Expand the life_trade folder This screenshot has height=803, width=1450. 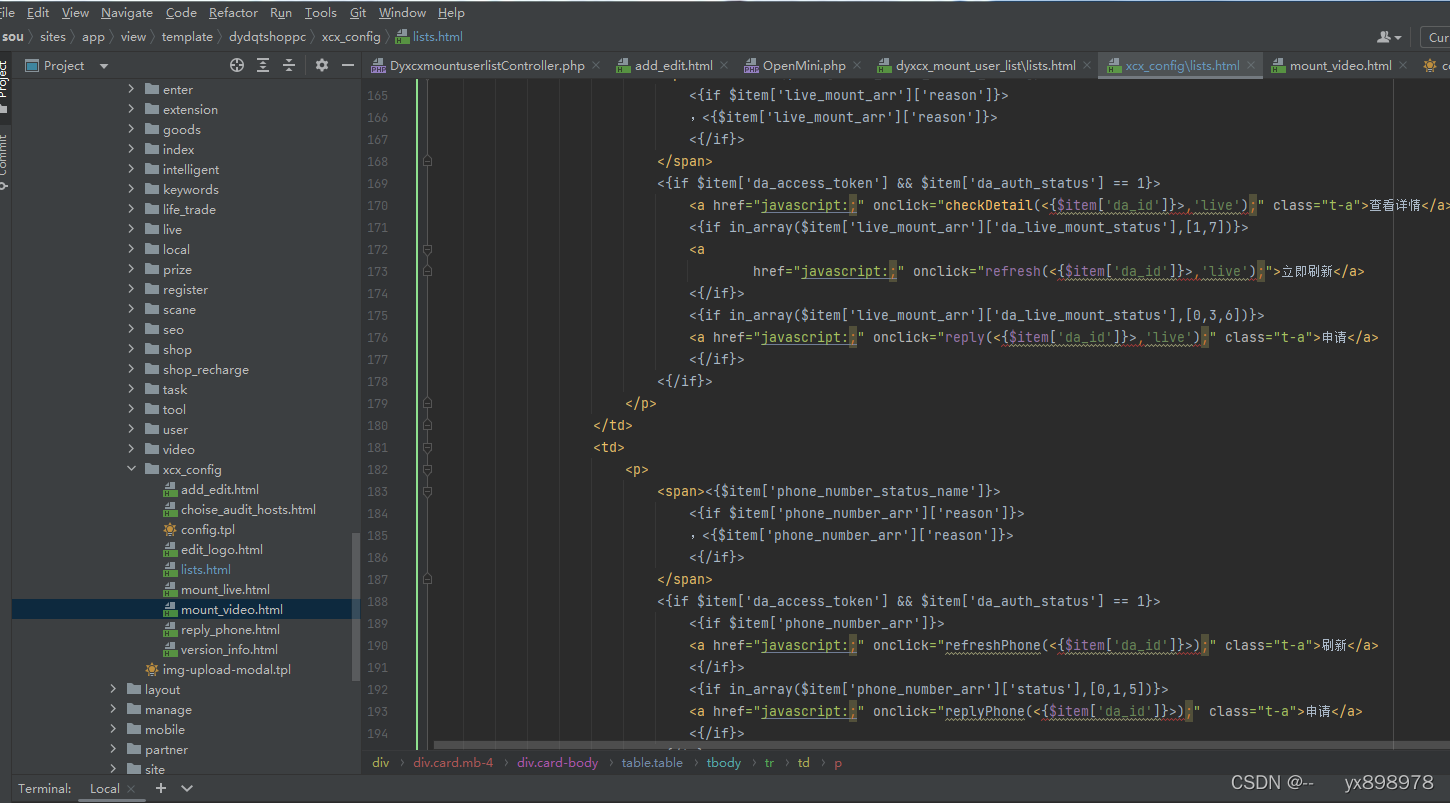(131, 209)
